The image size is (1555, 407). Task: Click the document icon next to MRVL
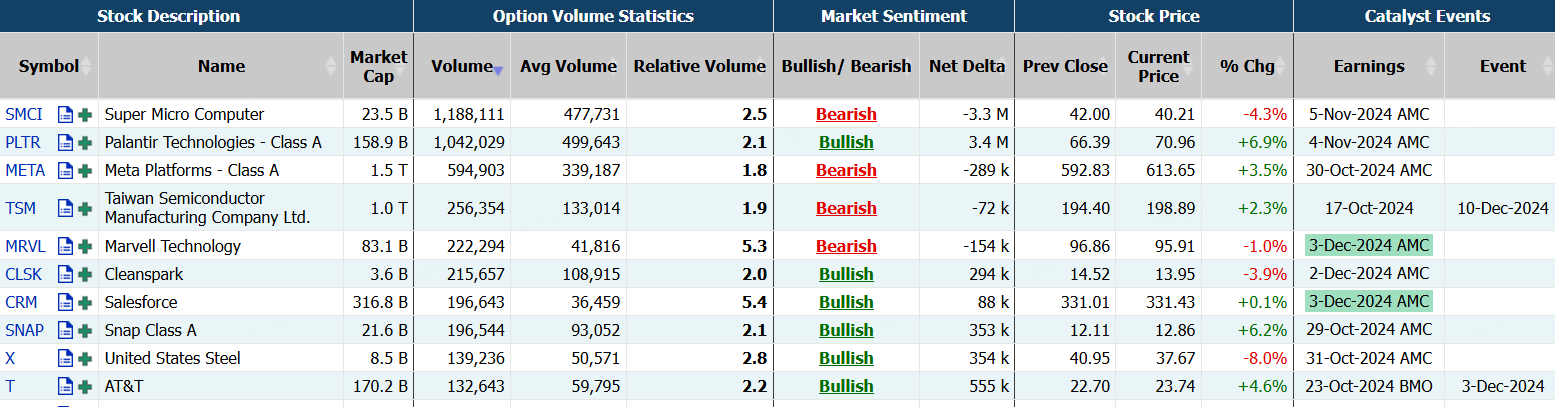[65, 246]
